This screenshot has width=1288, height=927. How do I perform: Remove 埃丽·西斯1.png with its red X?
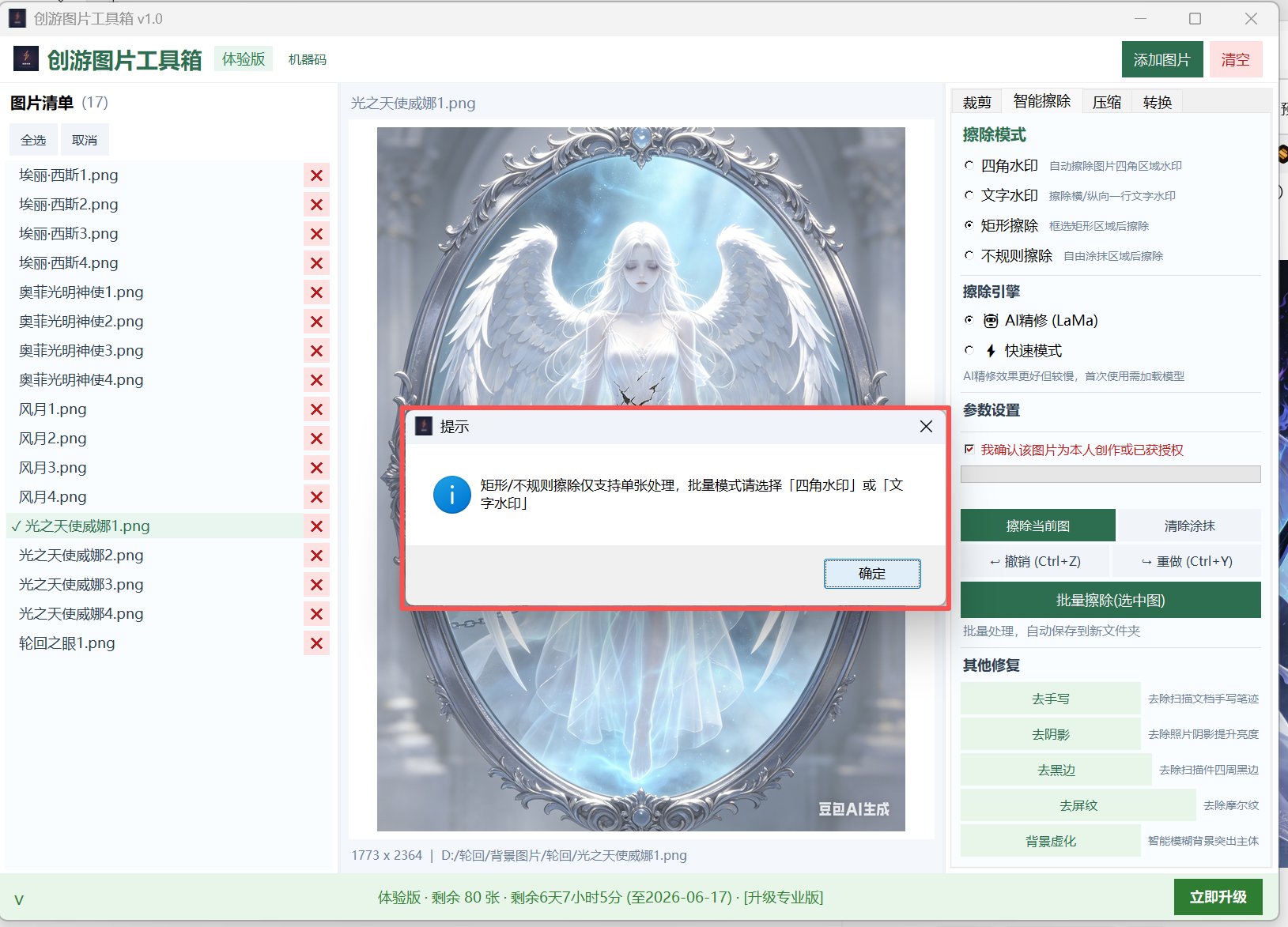coord(316,175)
